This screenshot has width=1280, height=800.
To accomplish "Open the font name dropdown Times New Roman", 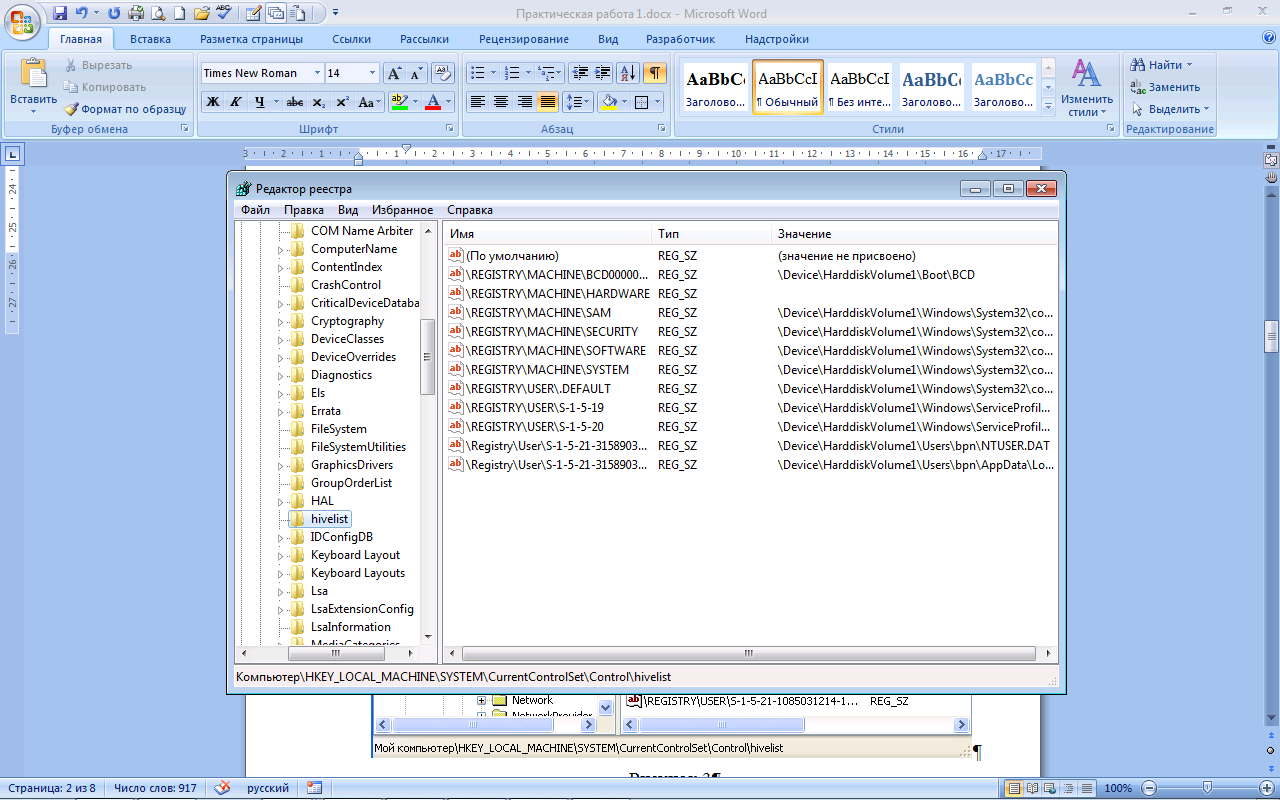I will click(x=318, y=73).
